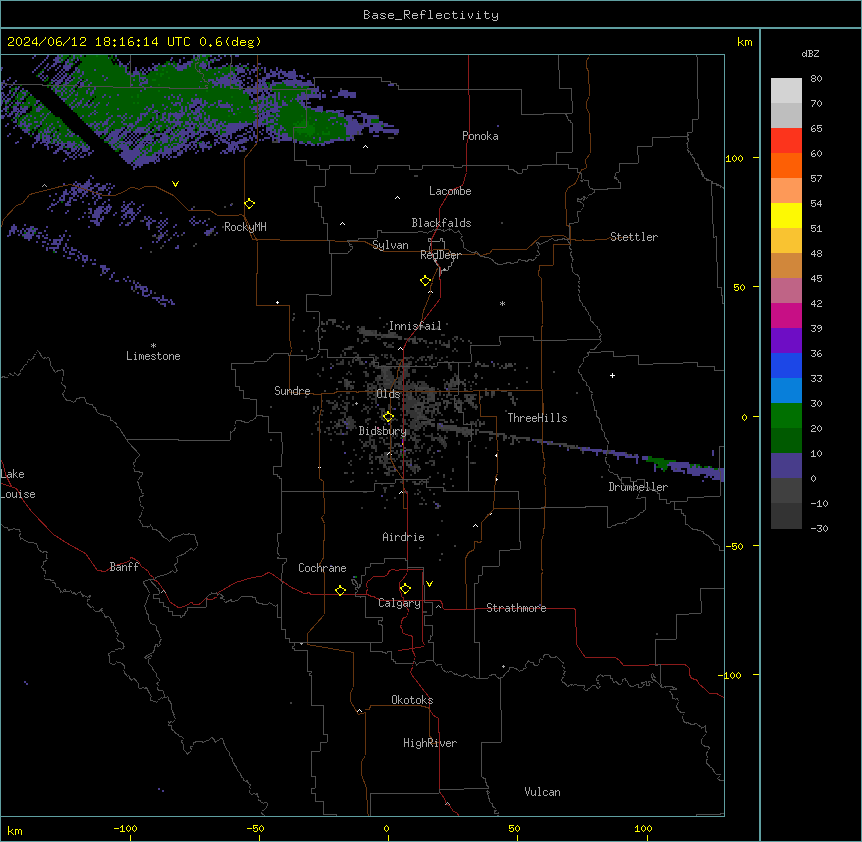Click the Cochrane town label
This screenshot has height=842, width=862.
[x=322, y=568]
